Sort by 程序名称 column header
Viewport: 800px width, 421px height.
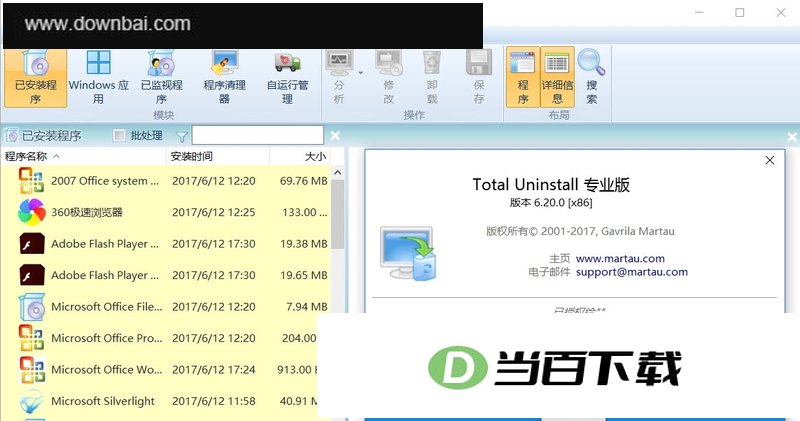tap(84, 156)
